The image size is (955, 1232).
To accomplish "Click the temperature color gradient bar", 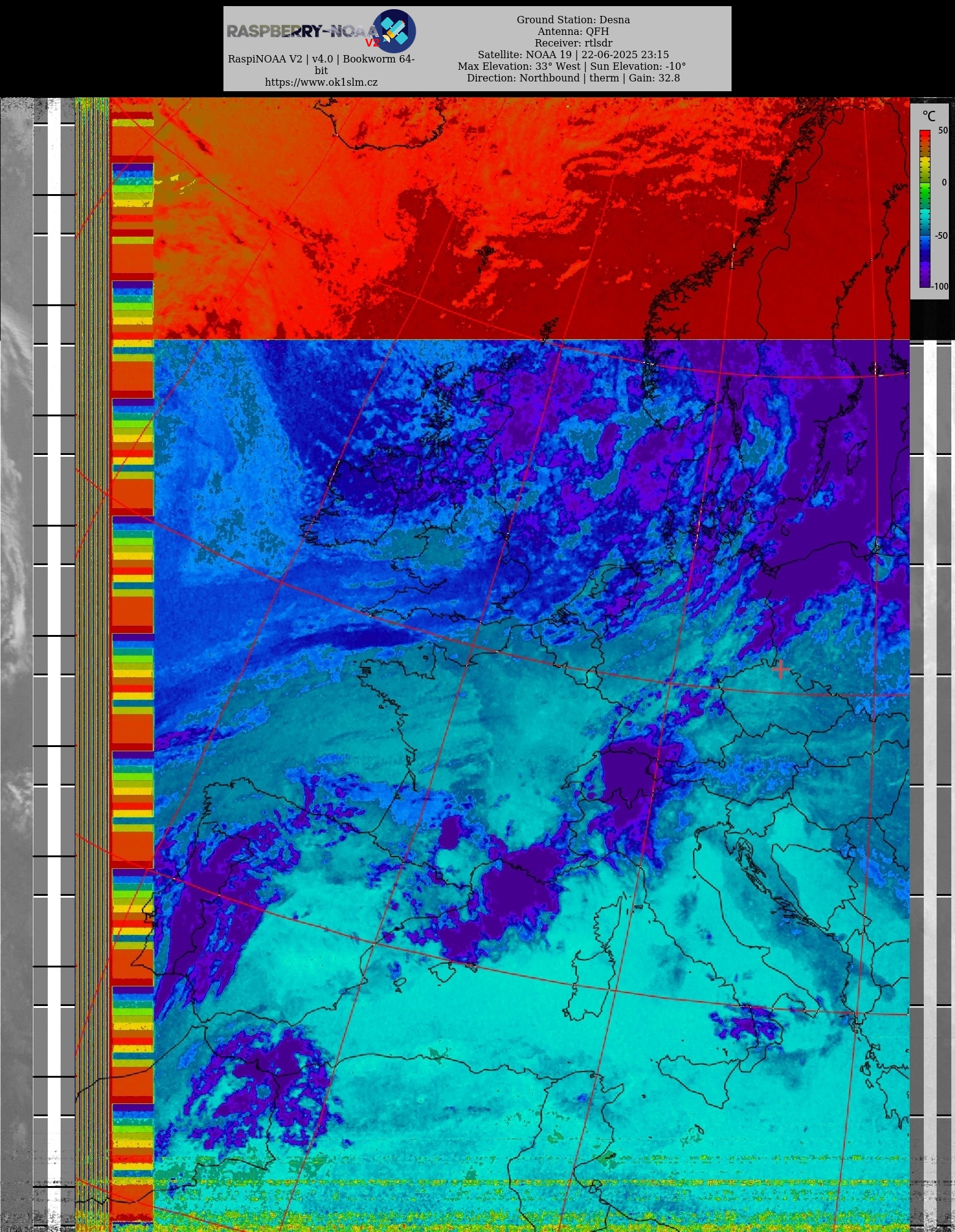I will [x=925, y=209].
